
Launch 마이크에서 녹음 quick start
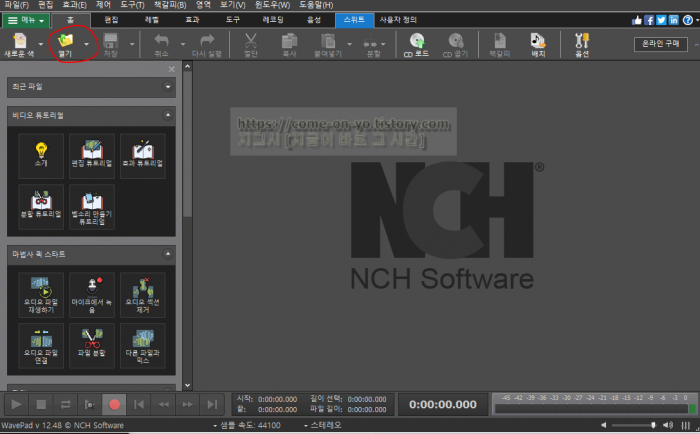pyautogui.click(x=93, y=294)
